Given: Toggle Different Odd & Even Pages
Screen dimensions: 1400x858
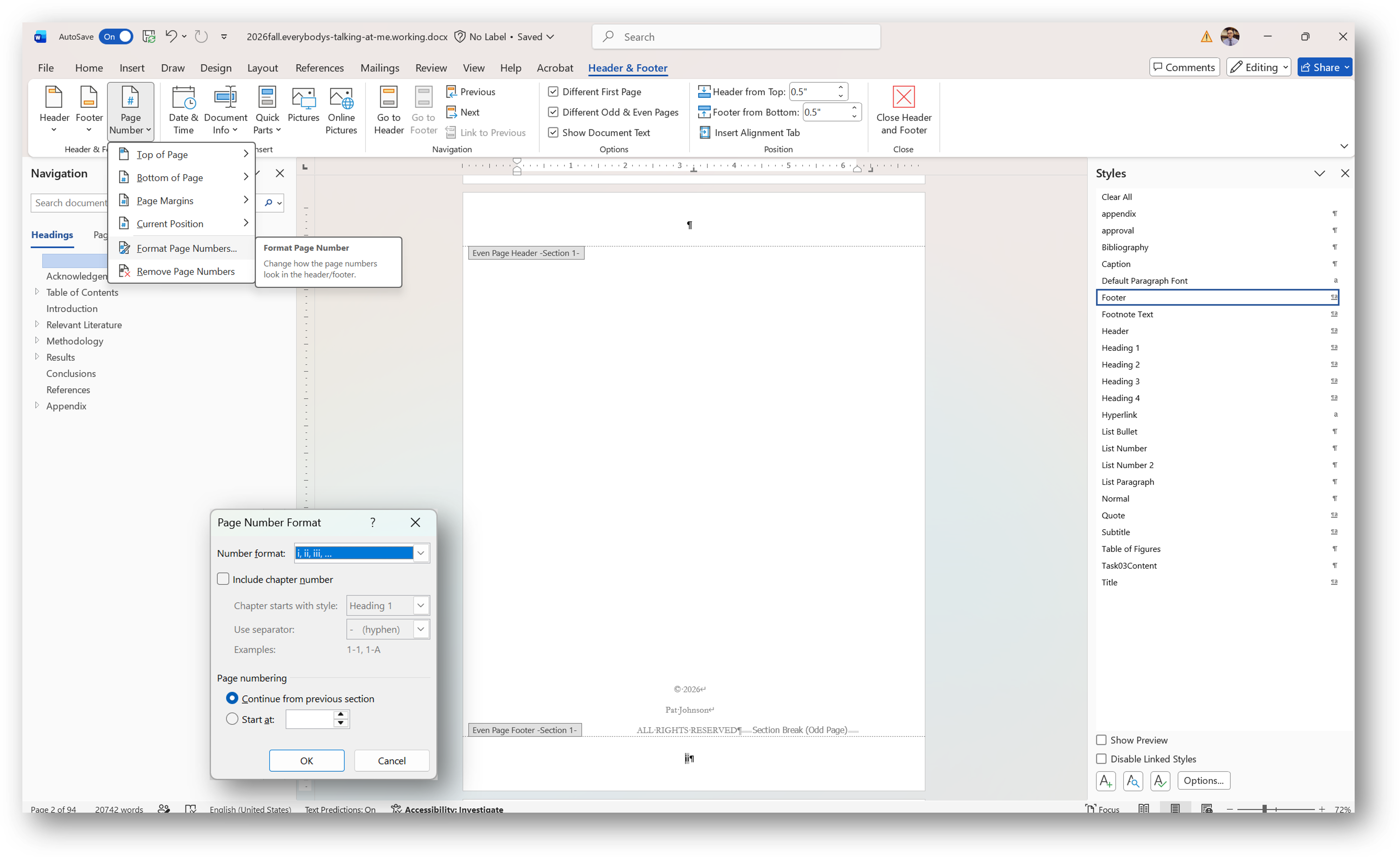Looking at the screenshot, I should pyautogui.click(x=553, y=112).
